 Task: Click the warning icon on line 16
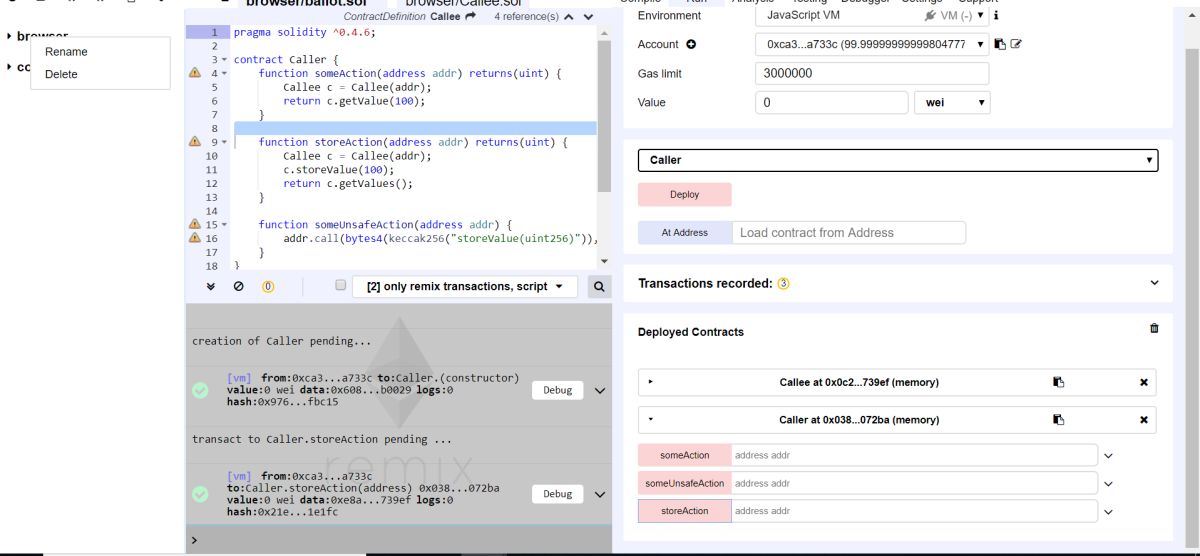click(195, 239)
